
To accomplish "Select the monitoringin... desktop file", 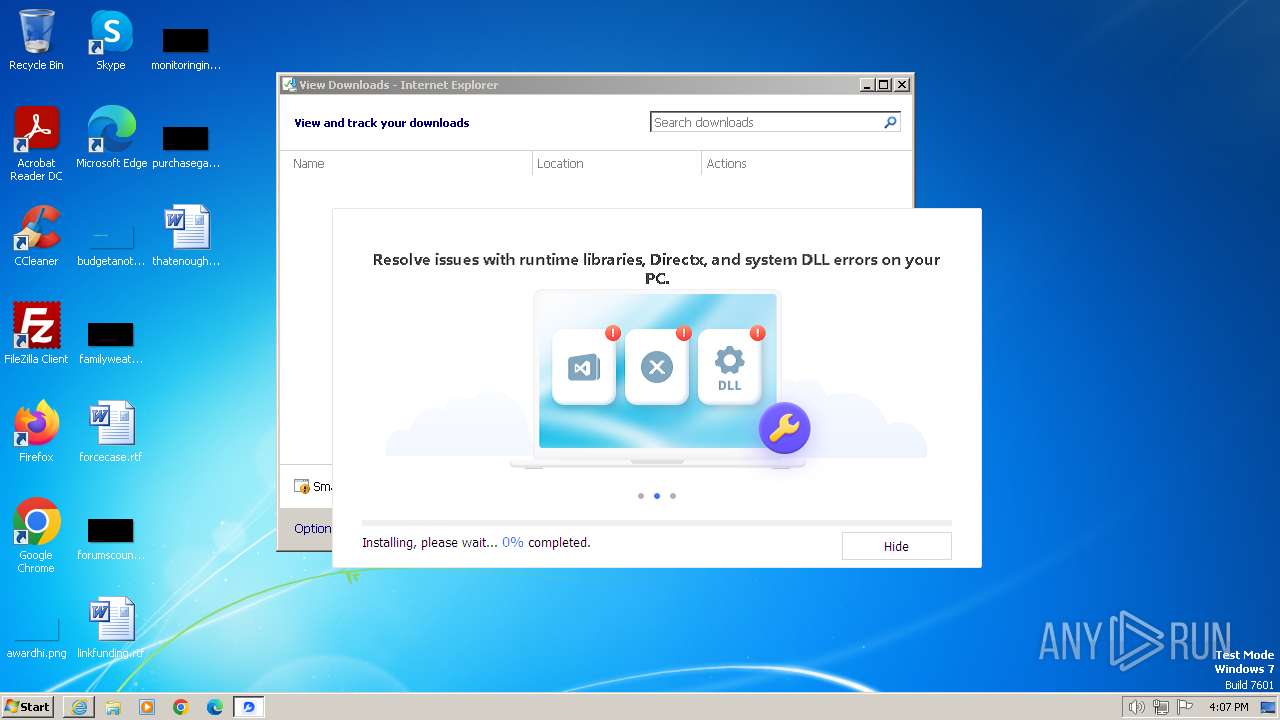I will (186, 49).
